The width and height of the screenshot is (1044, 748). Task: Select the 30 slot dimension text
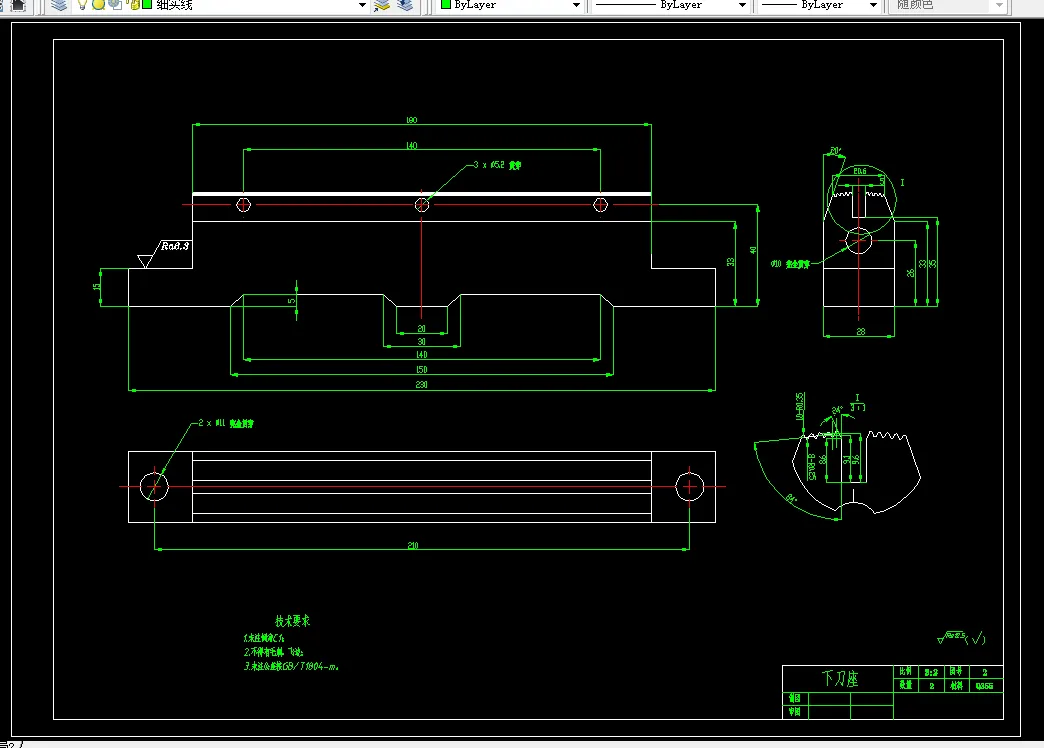421,342
